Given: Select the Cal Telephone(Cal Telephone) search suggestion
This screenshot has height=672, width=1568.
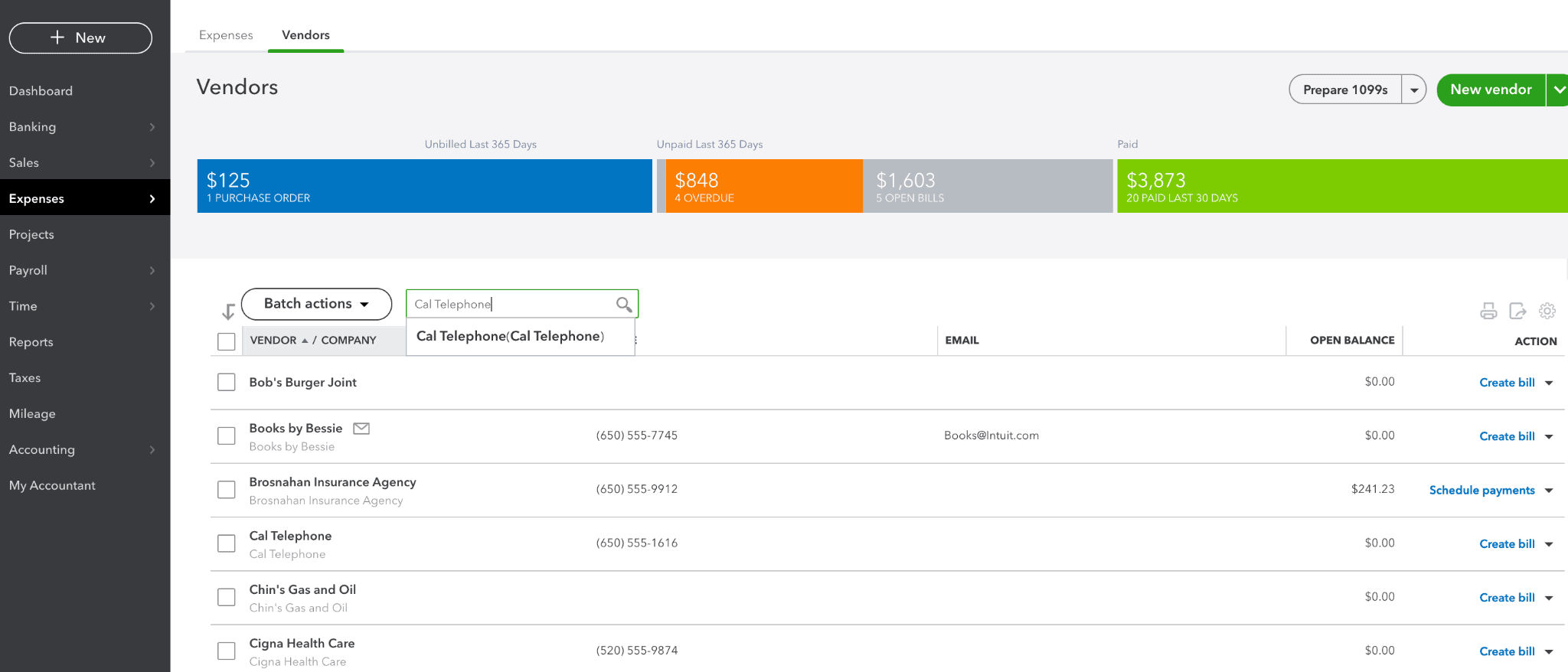Looking at the screenshot, I should point(521,337).
